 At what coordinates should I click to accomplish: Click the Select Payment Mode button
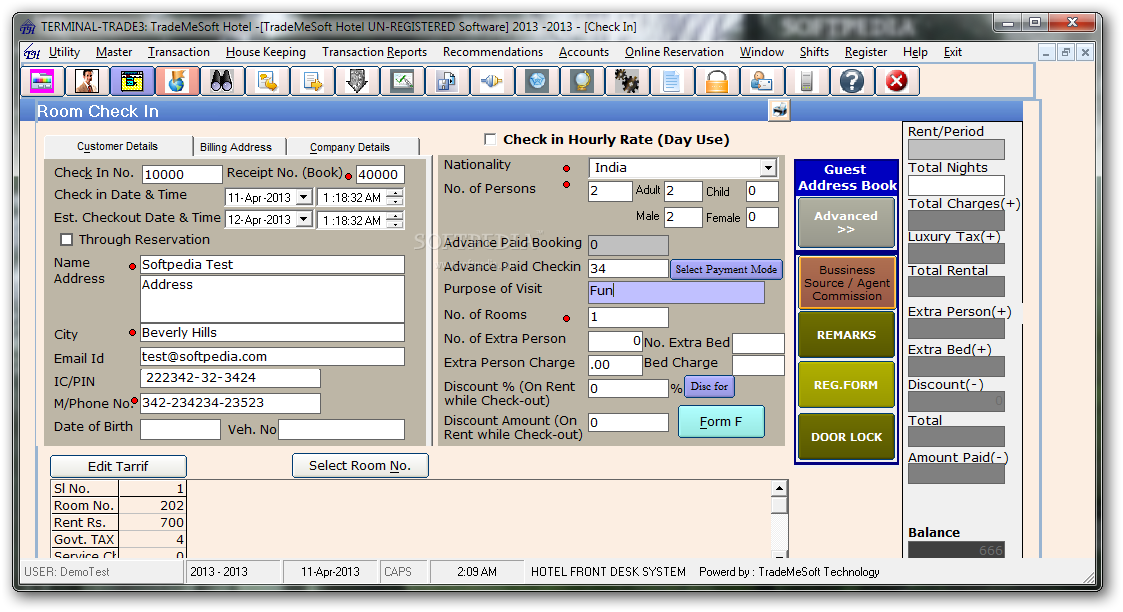[x=726, y=269]
